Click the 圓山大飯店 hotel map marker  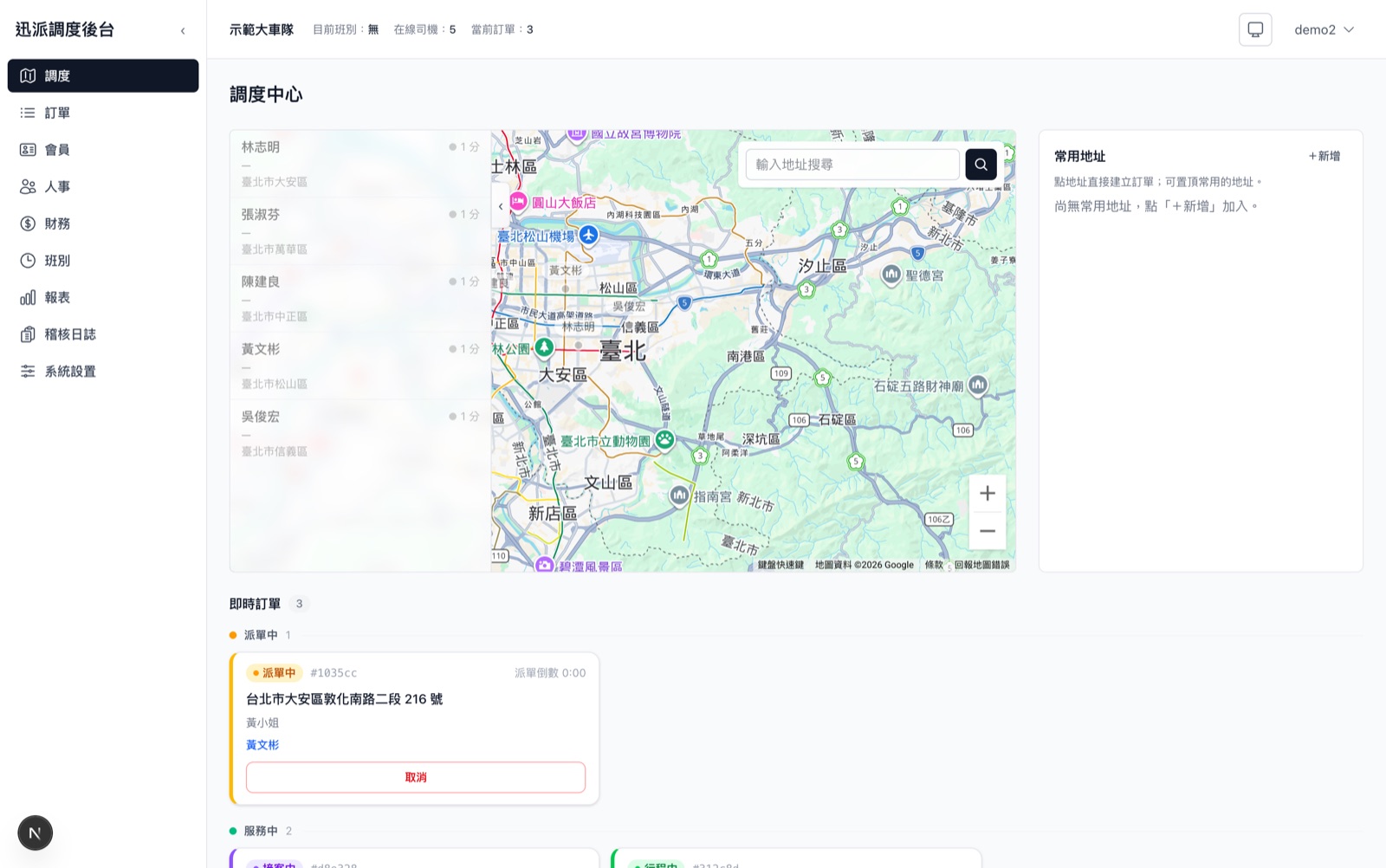[x=518, y=202]
